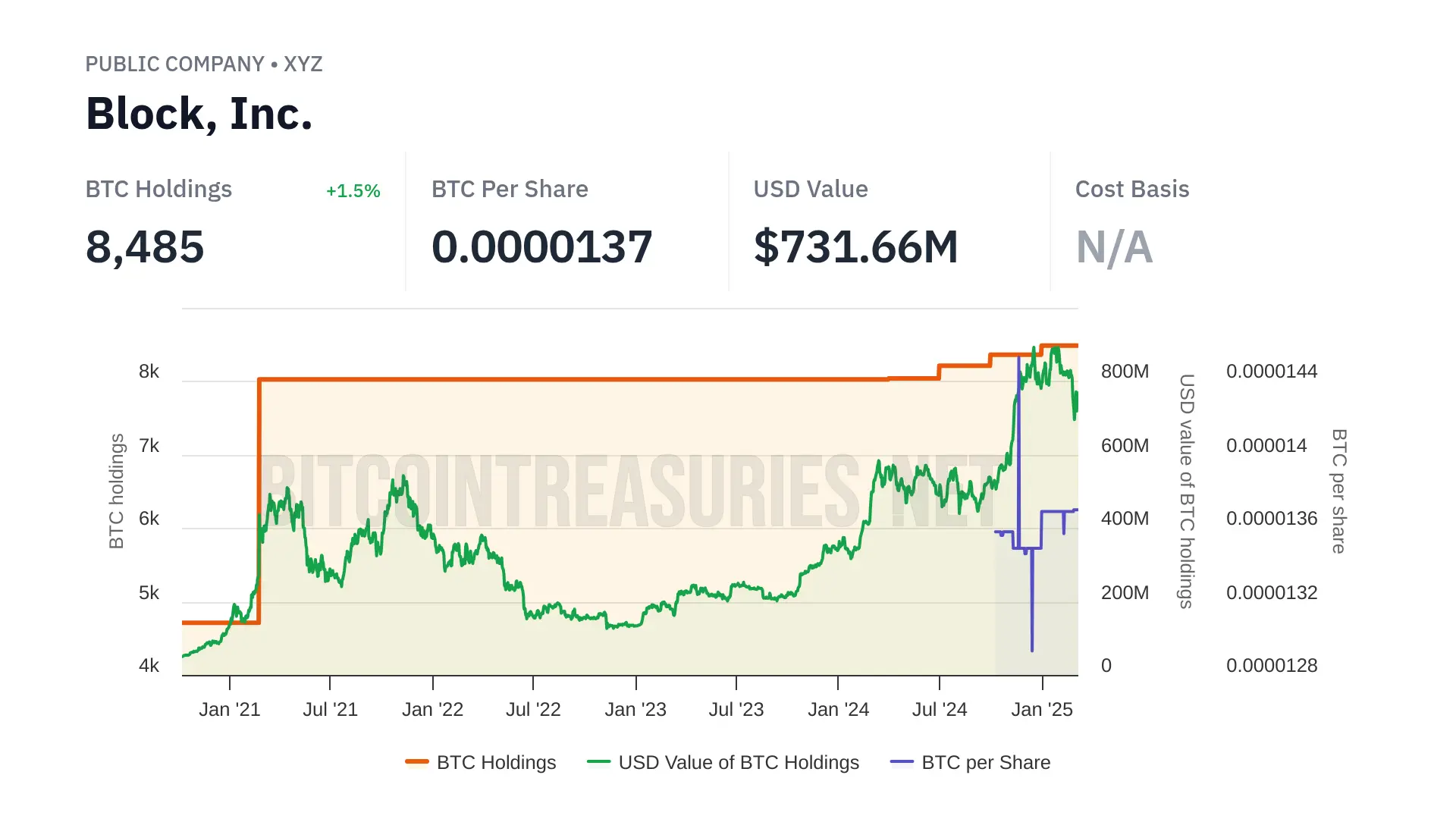Click the 800M right y-axis label
The height and width of the screenshot is (819, 1456).
point(1125,372)
